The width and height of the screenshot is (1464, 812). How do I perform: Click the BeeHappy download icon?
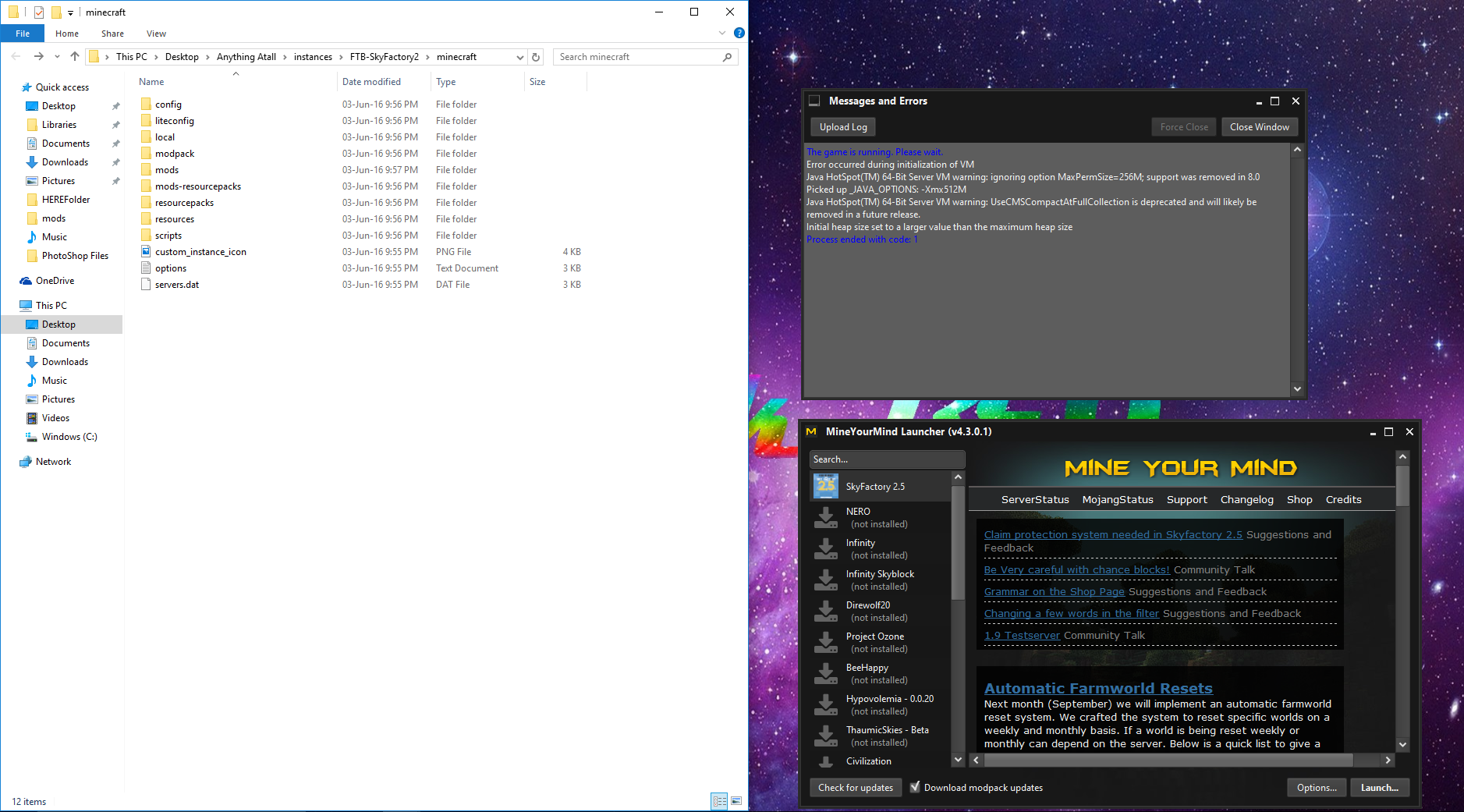point(825,673)
